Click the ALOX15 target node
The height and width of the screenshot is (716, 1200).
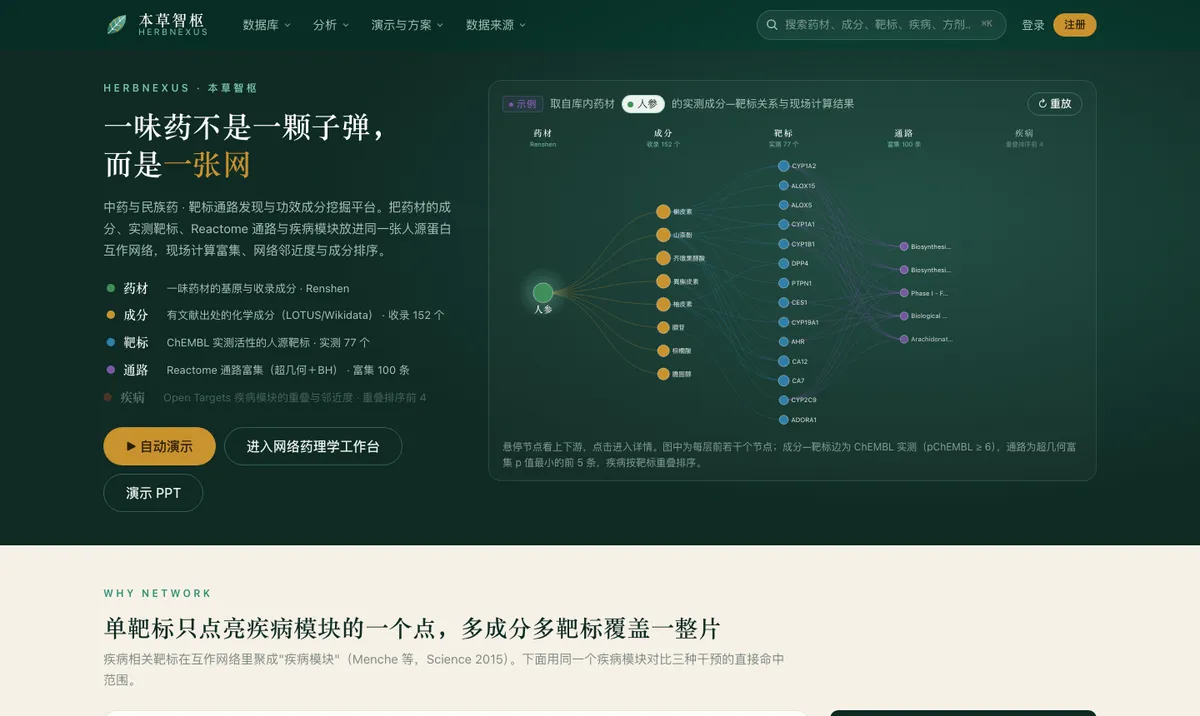(784, 186)
